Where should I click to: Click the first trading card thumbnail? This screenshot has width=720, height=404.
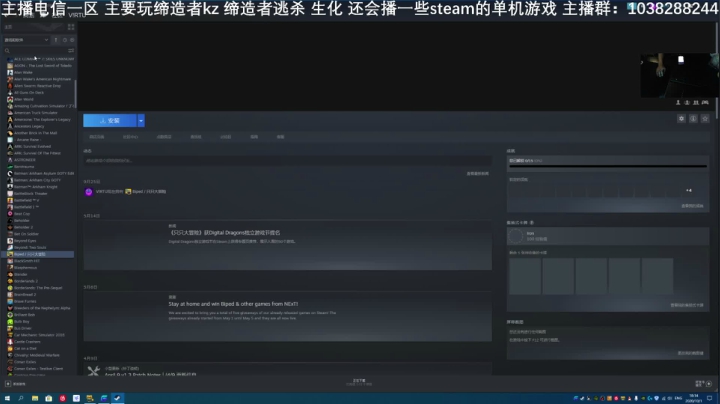(525, 275)
